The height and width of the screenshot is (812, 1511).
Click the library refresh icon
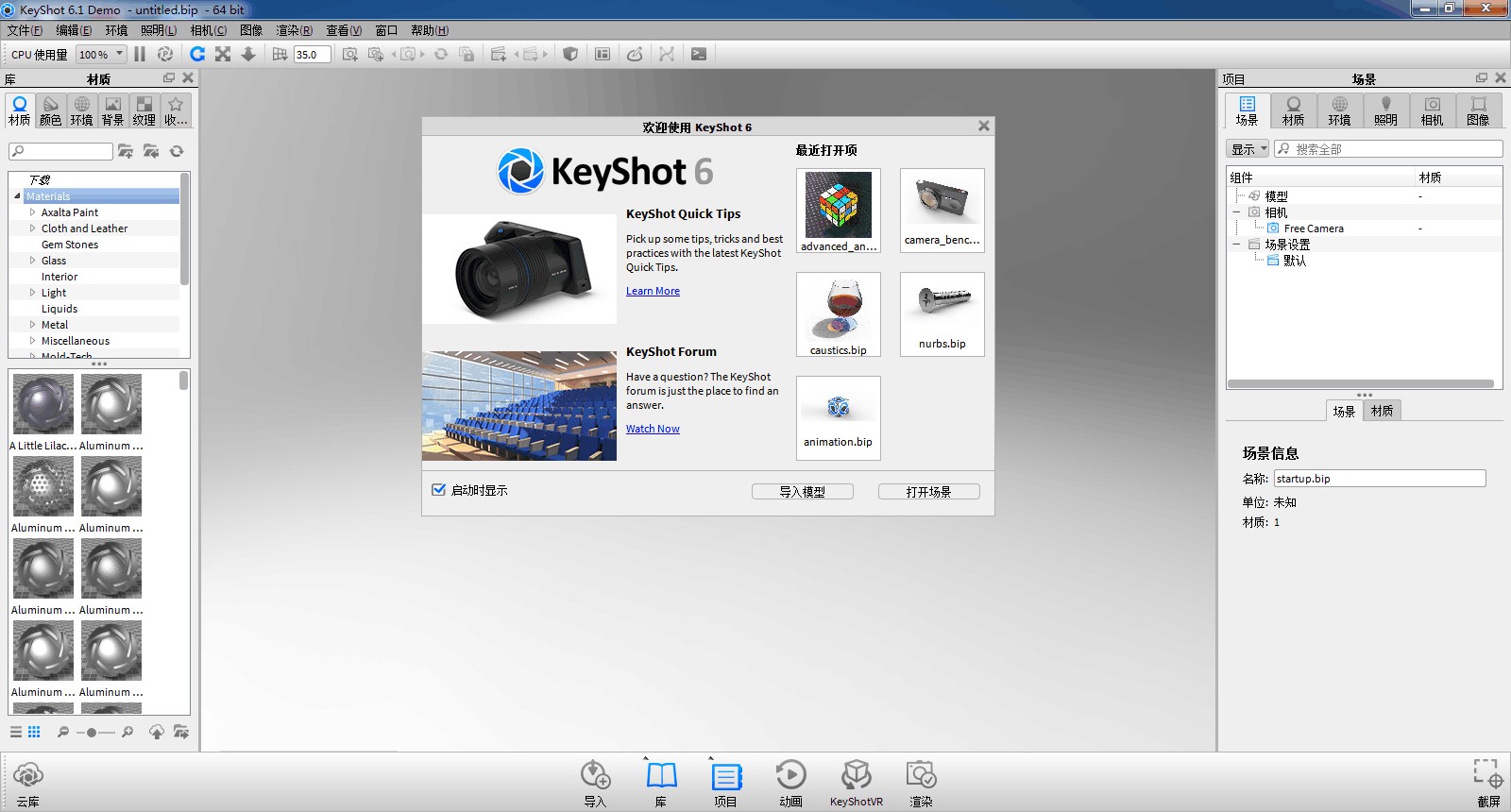coord(177,151)
